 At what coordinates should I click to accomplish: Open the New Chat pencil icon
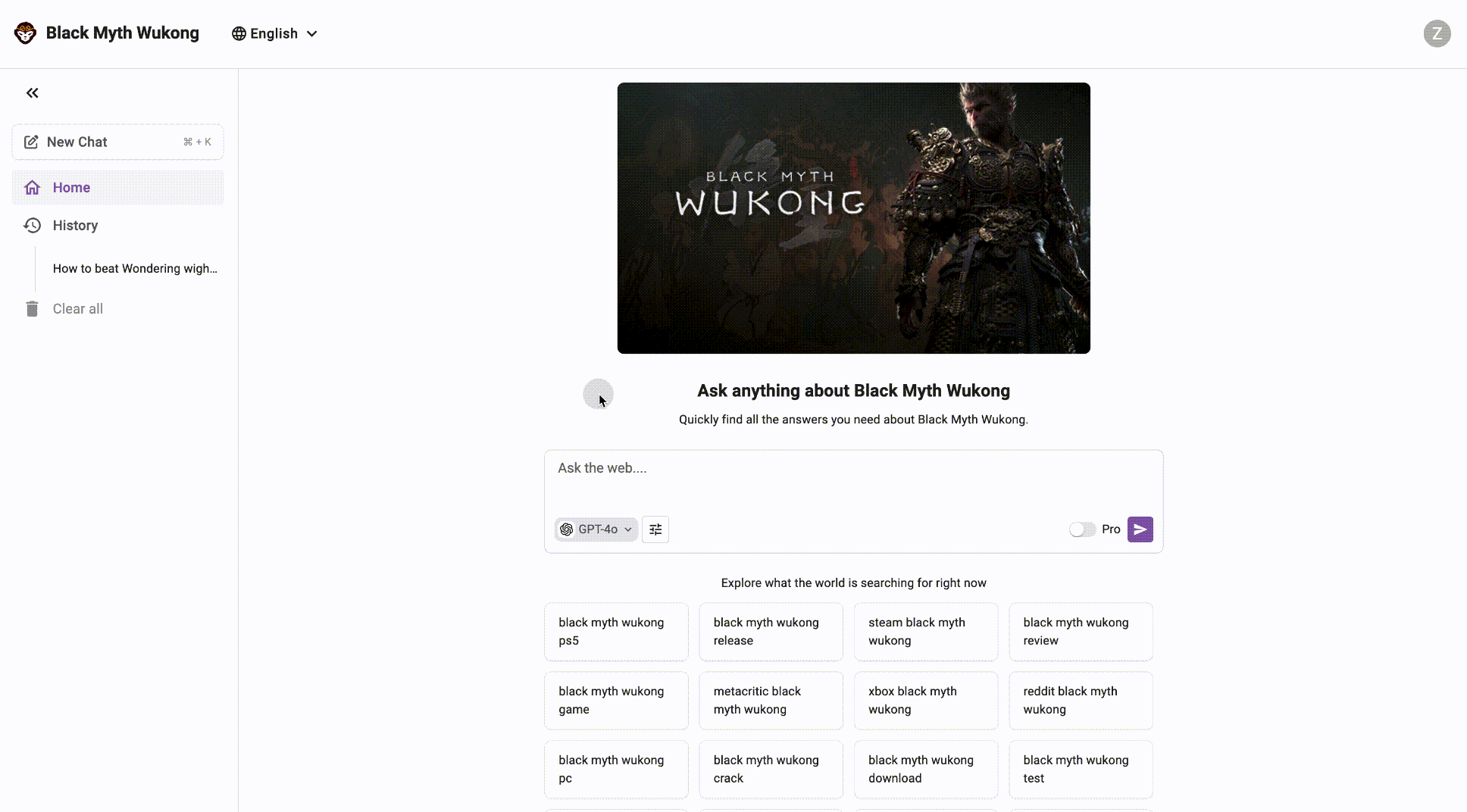(x=31, y=142)
